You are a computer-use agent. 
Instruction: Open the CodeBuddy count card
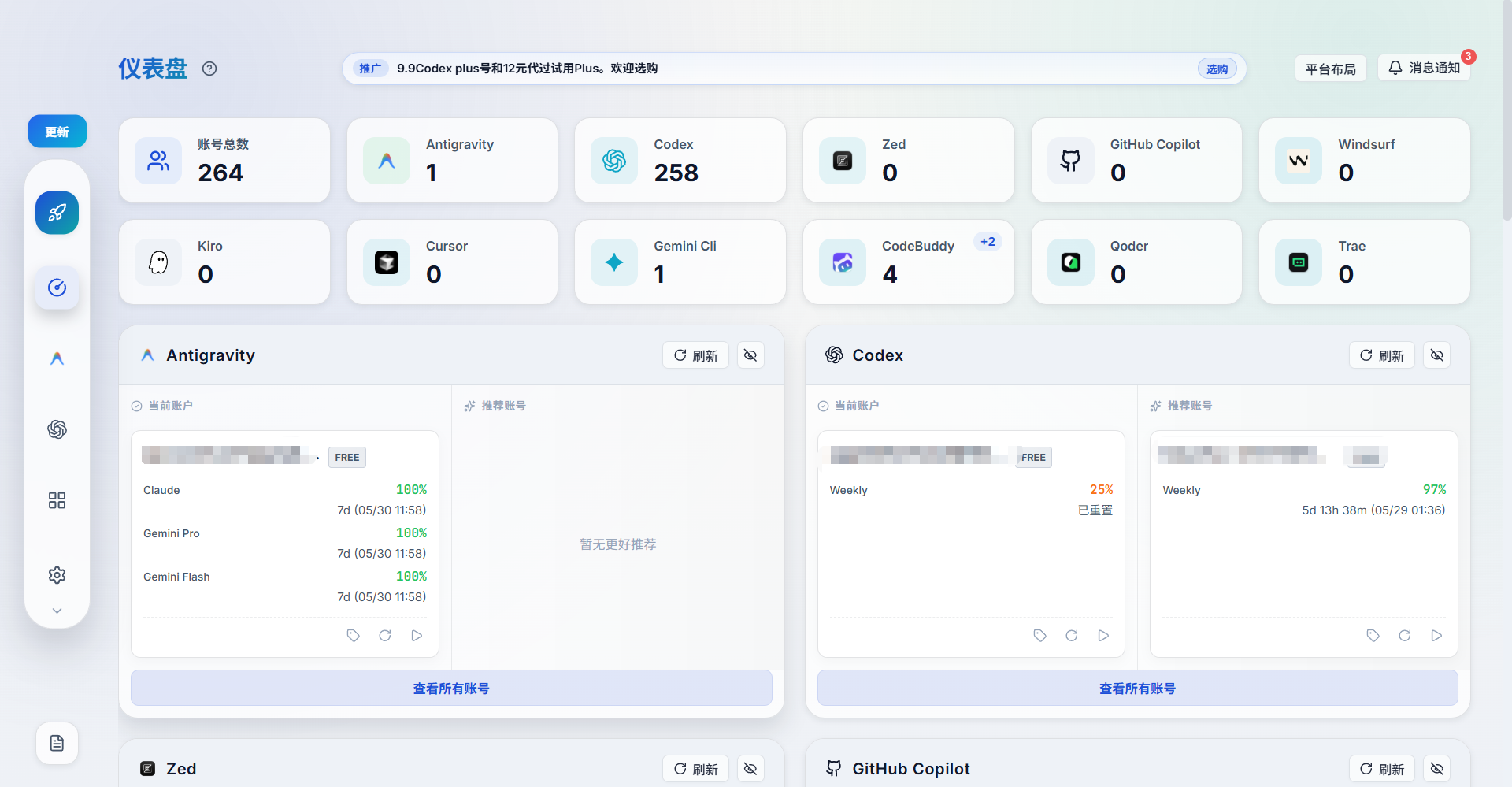tap(909, 262)
